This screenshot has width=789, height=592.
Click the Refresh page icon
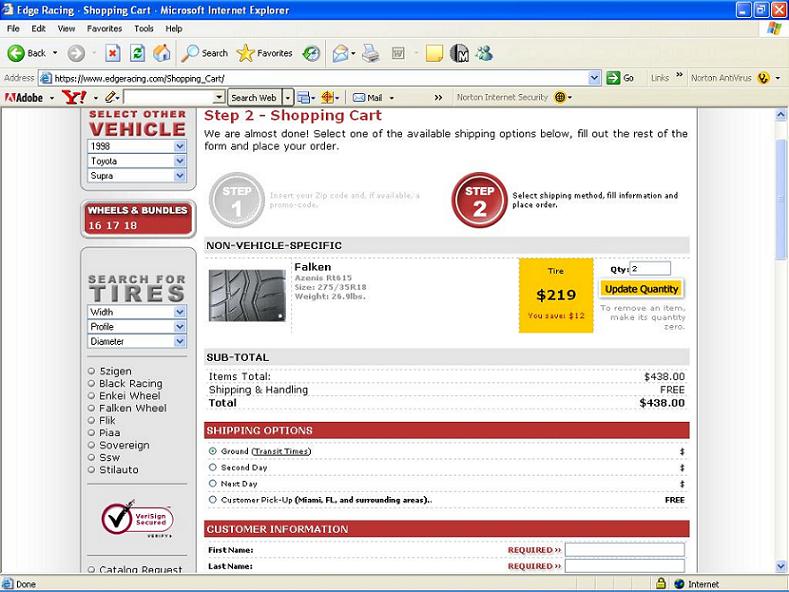coord(137,53)
